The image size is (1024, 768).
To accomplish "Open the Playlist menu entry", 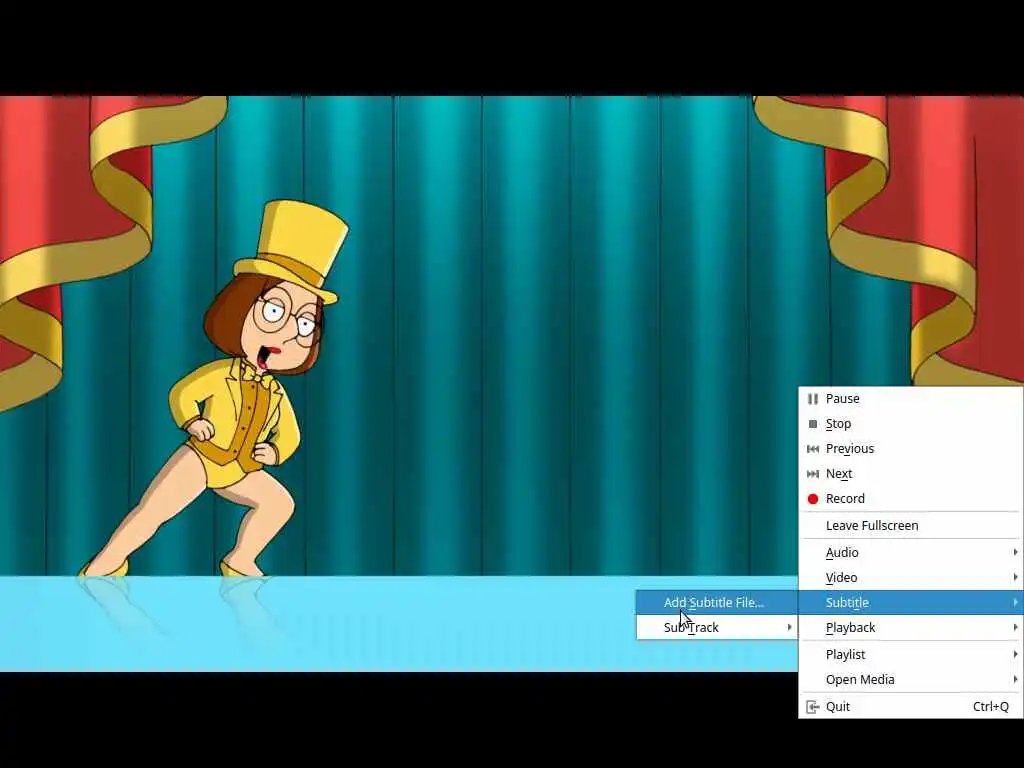I will click(910, 654).
